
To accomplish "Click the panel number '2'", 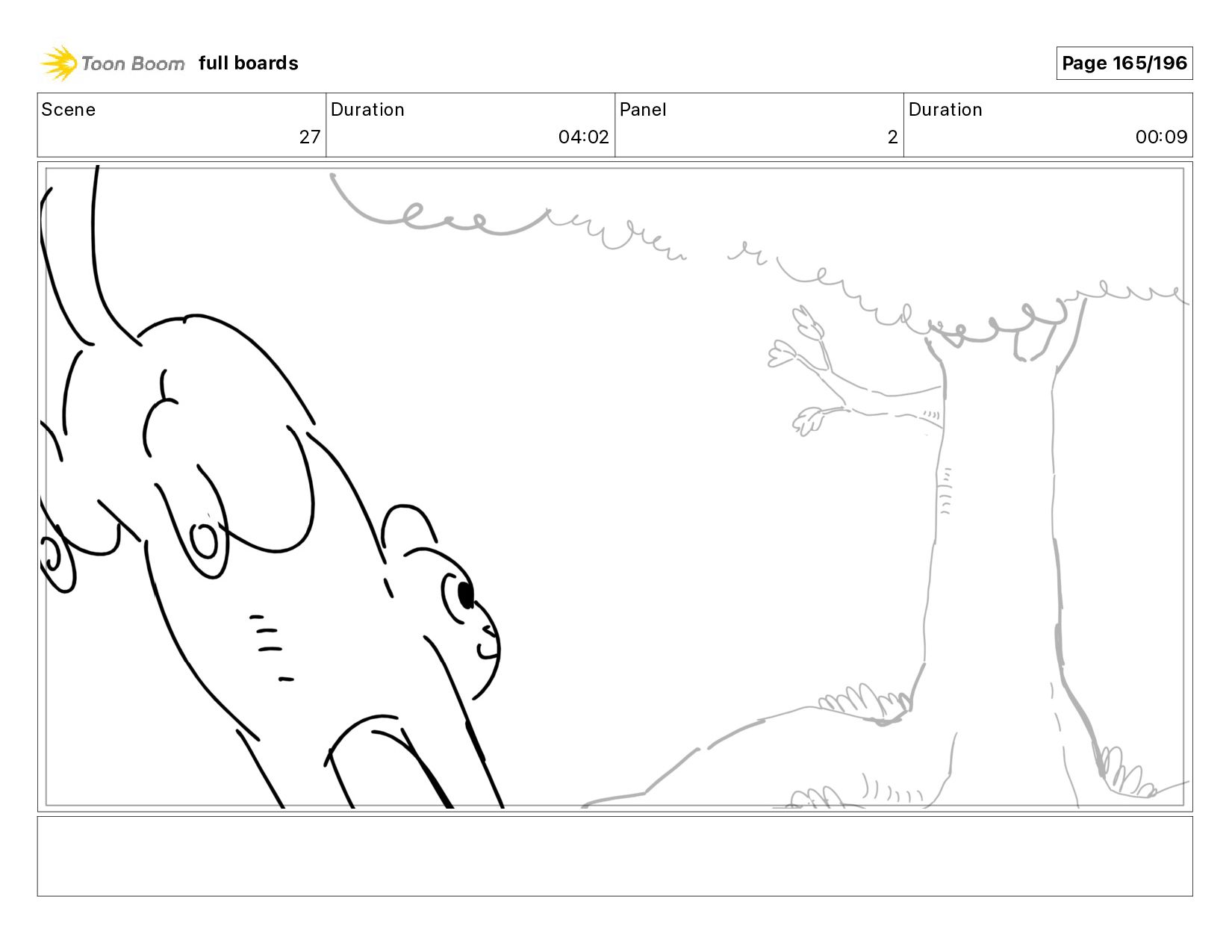I will 892,137.
